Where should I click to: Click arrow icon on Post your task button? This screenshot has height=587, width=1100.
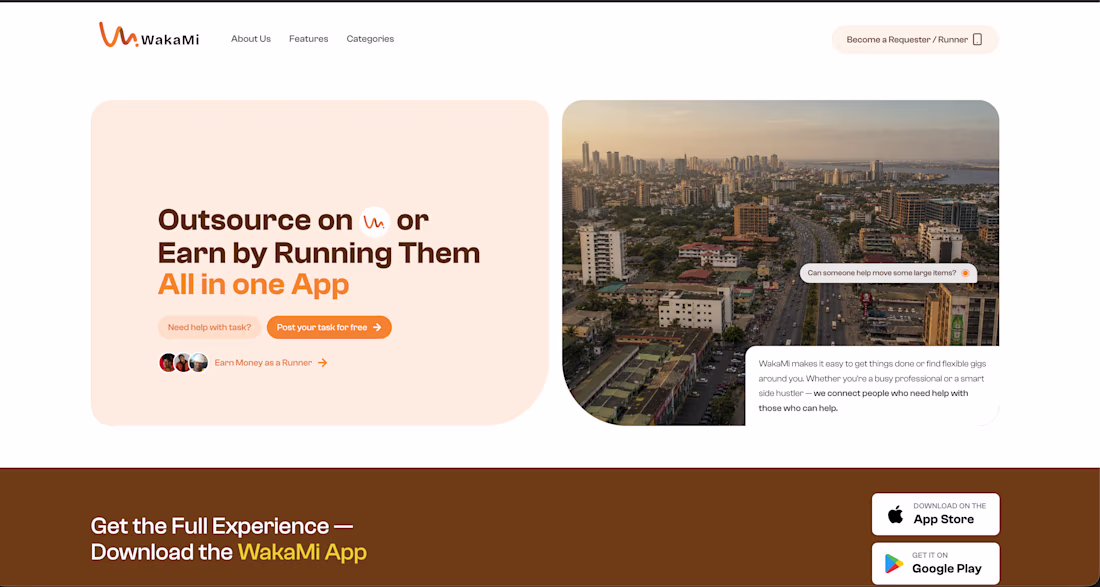377,328
